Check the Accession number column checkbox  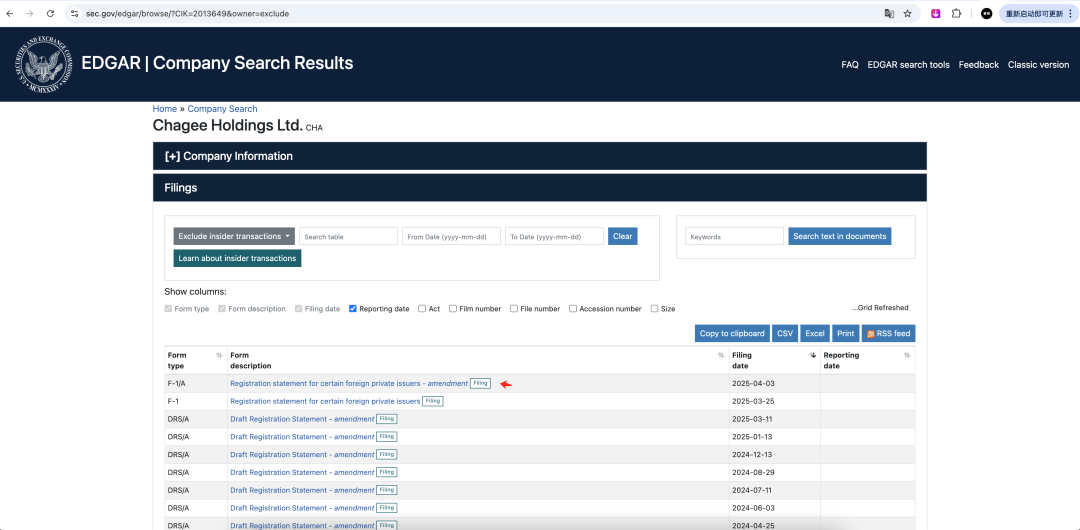[x=573, y=309]
